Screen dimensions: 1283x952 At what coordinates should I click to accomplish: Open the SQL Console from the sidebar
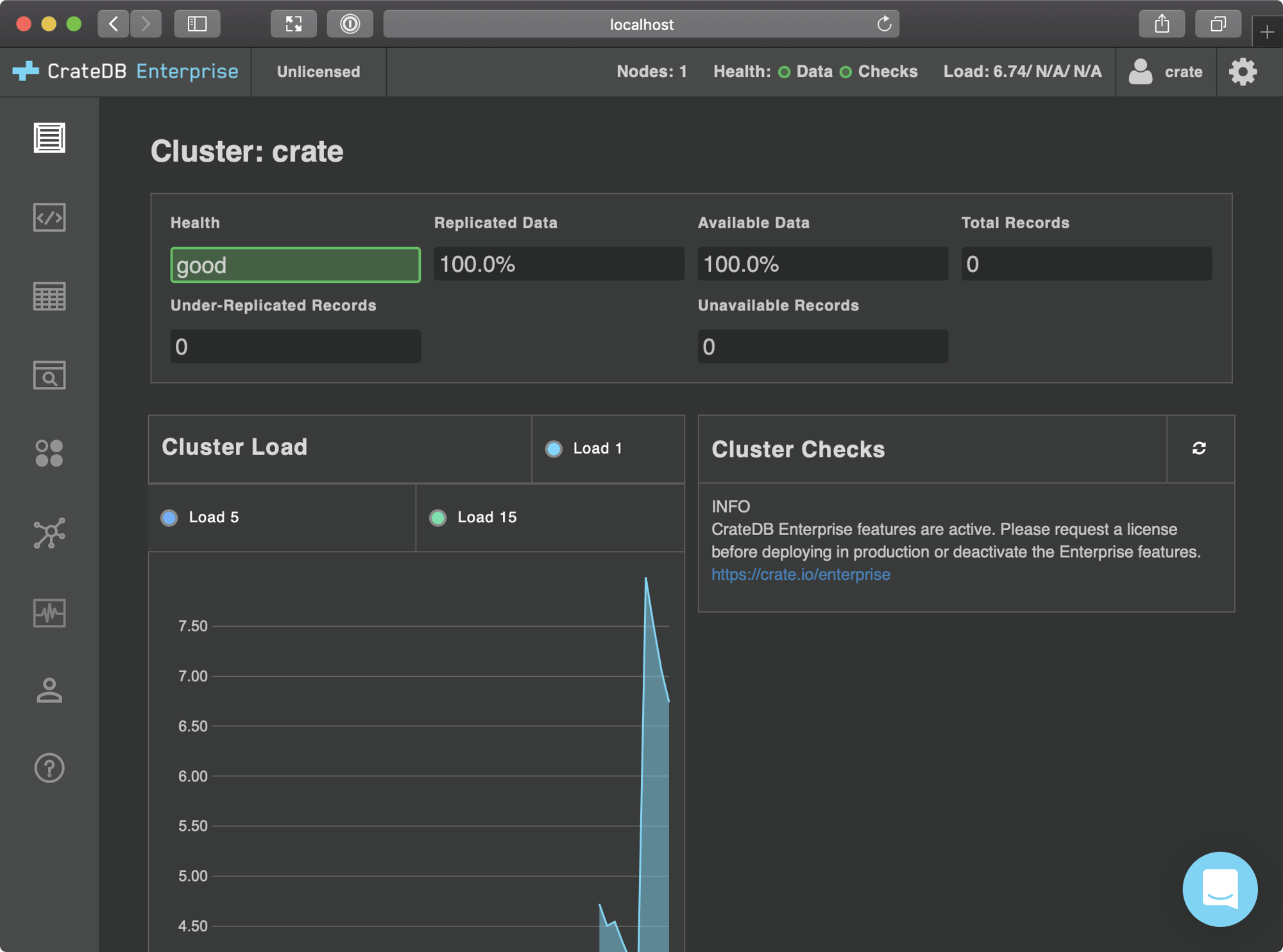click(x=49, y=218)
